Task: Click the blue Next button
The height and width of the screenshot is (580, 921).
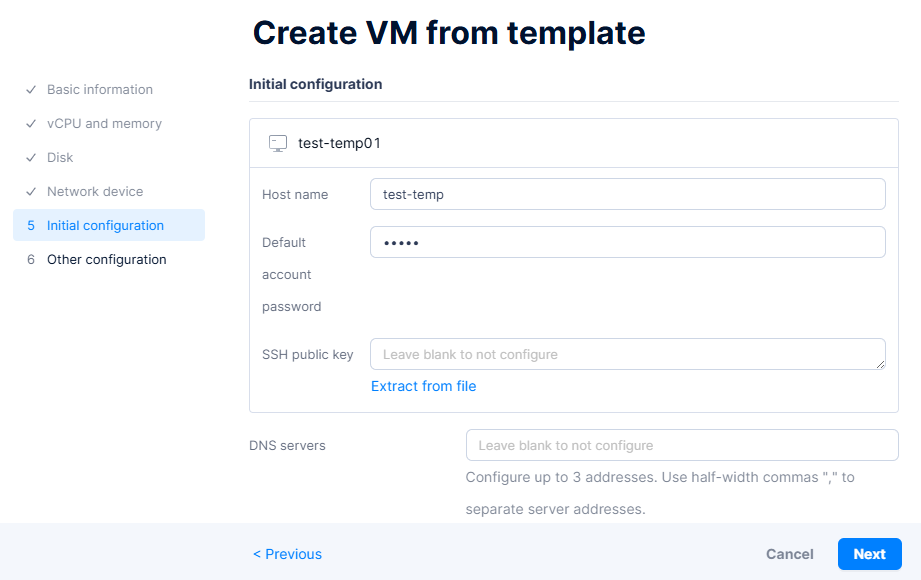Action: tap(869, 554)
